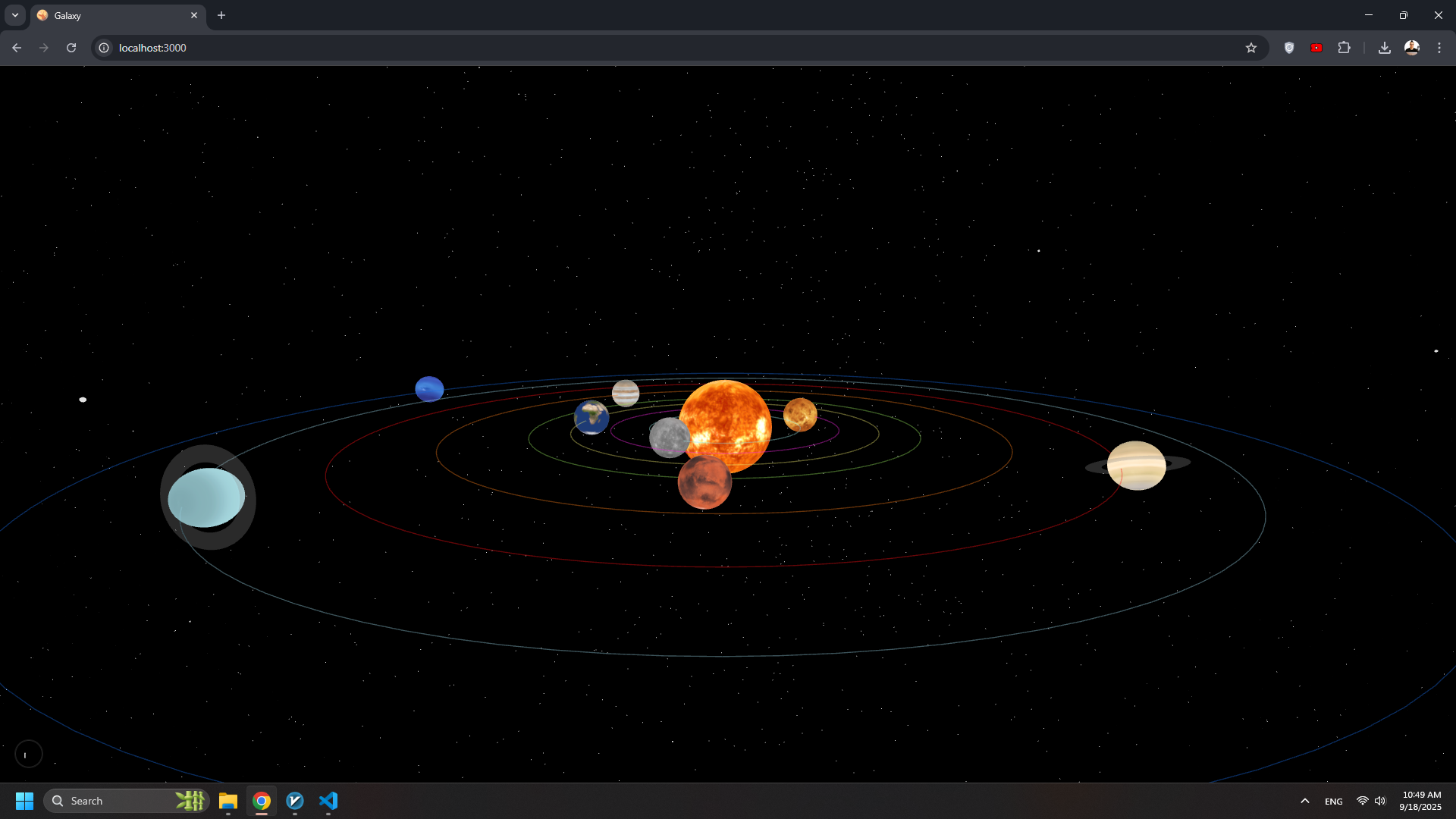This screenshot has height=819, width=1456.
Task: Open Chrome downloads icon
Action: 1385,48
